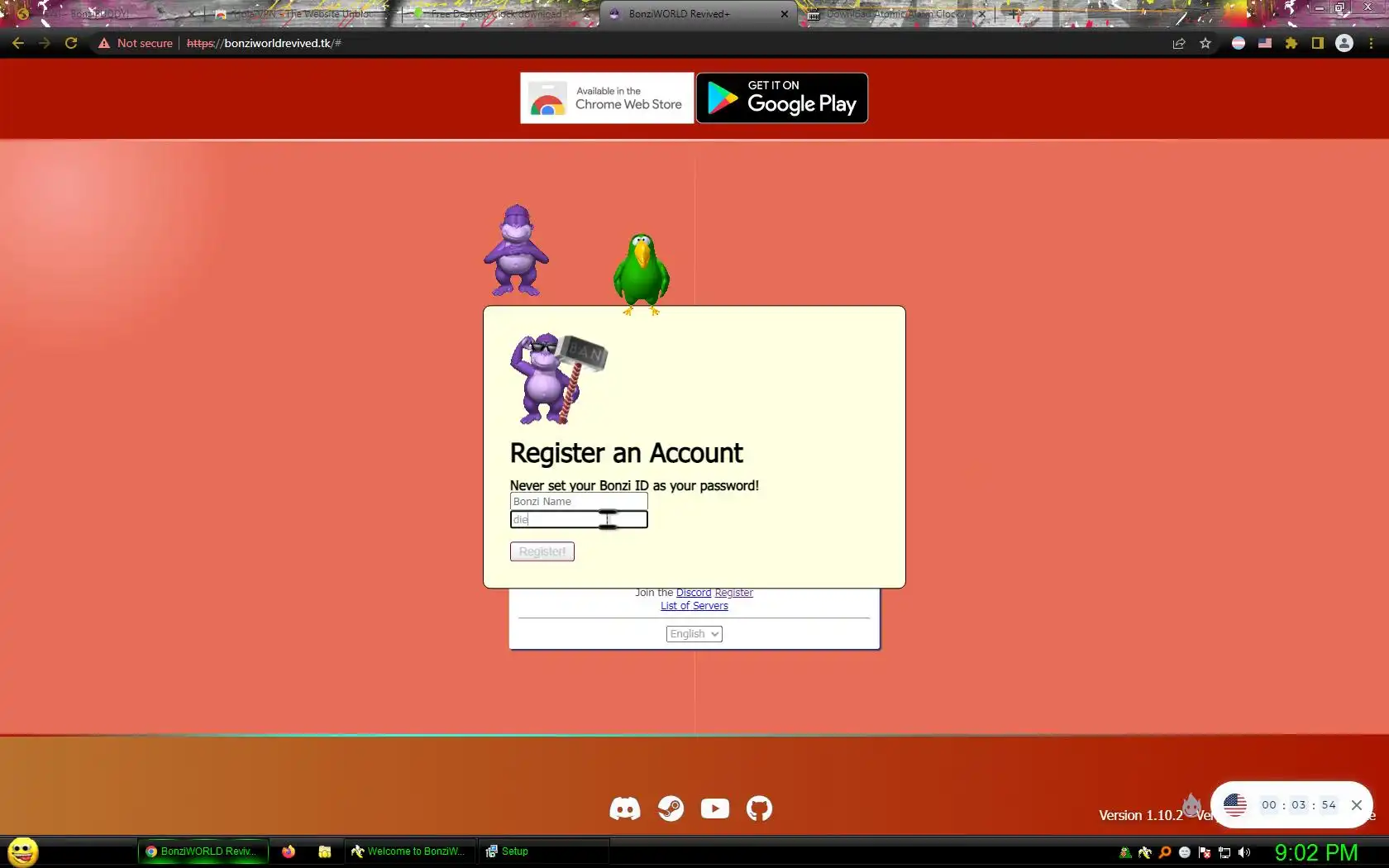Click the green parrot character

click(642, 274)
